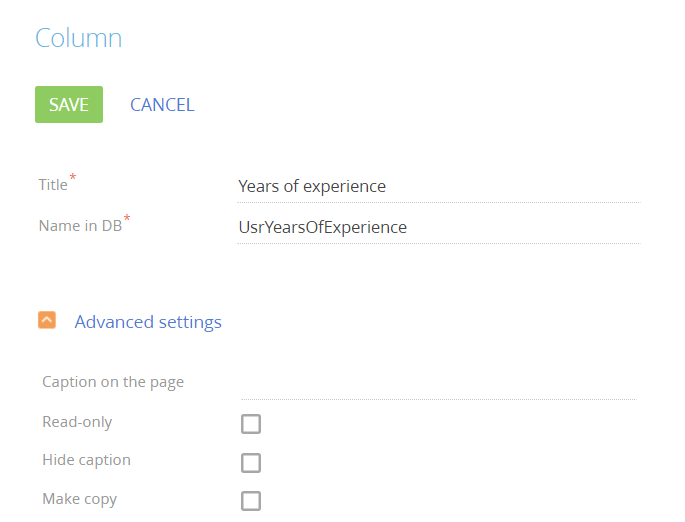This screenshot has width=685, height=522.
Task: Click the Name in DB label
Action: 80,226
